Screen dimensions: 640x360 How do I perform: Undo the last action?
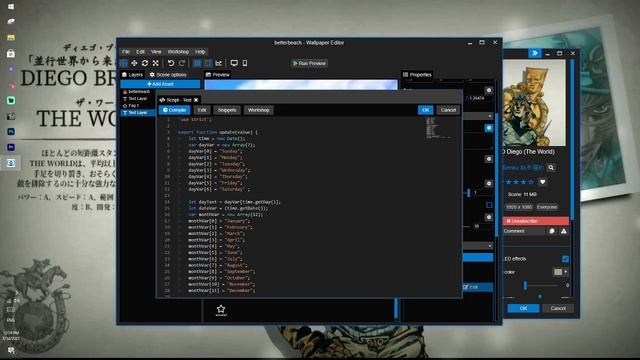click(171, 63)
